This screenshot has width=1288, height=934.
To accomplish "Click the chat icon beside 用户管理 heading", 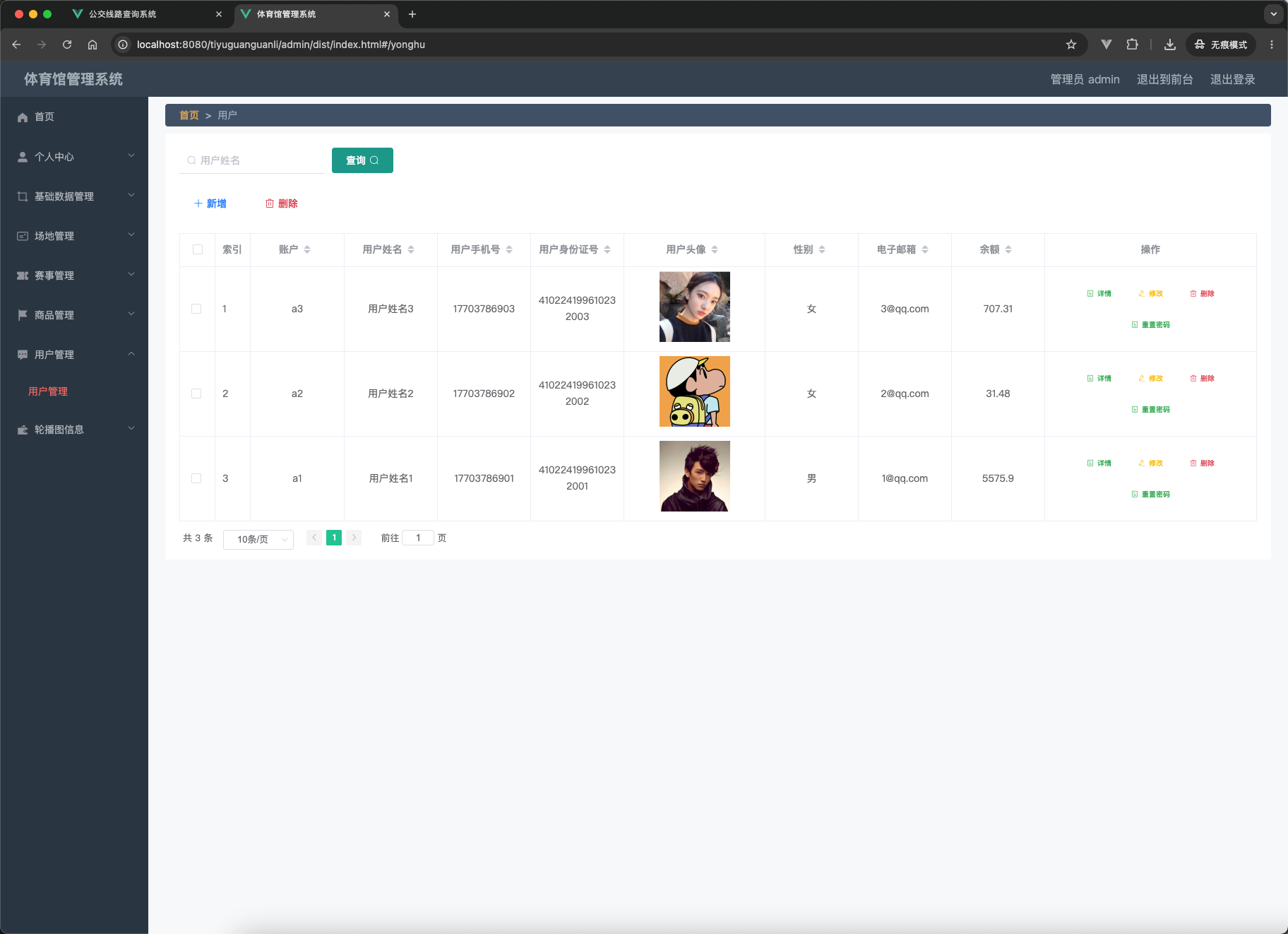I will 23,355.
